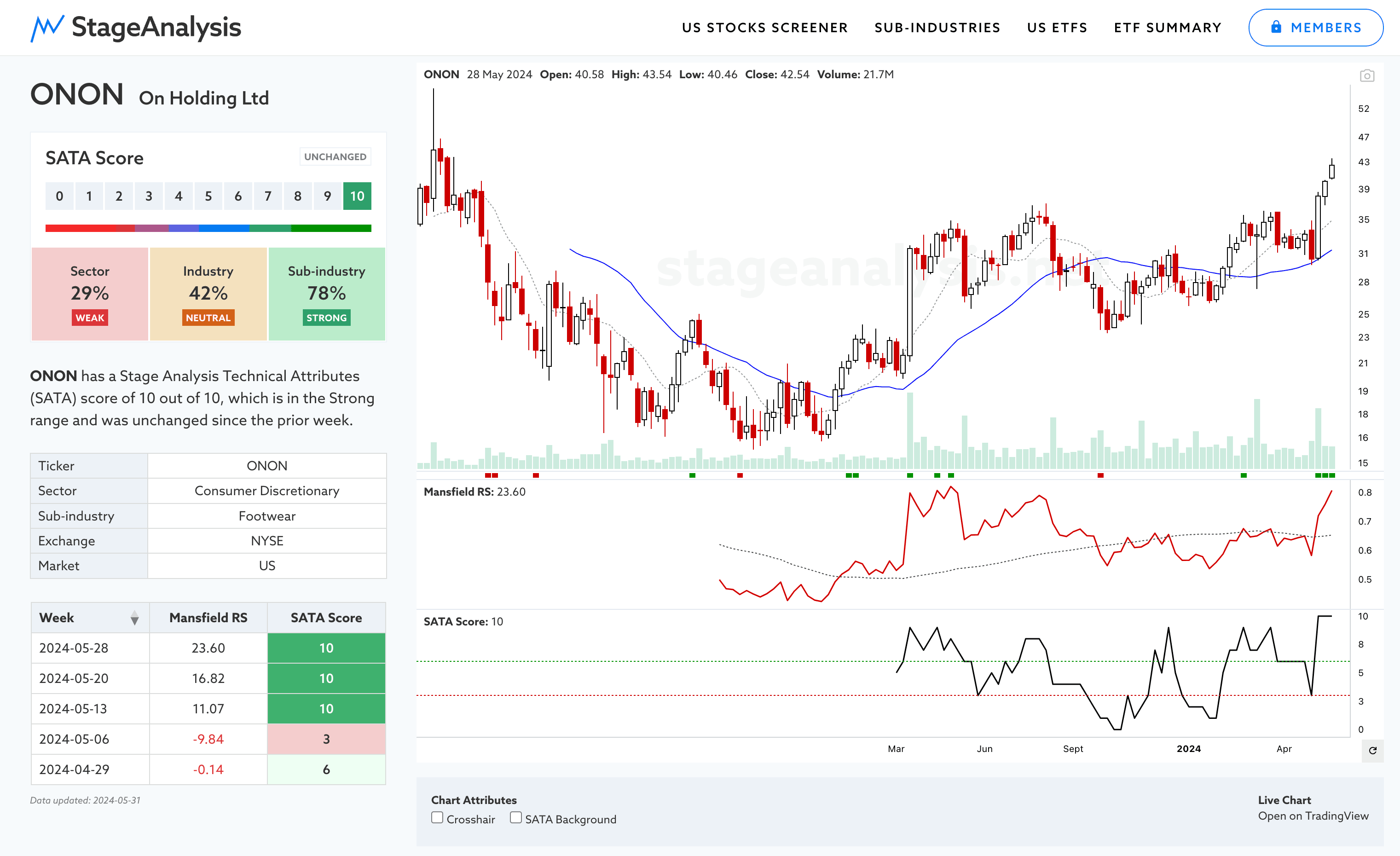Click the 2024 label on time axis

pyautogui.click(x=1188, y=749)
